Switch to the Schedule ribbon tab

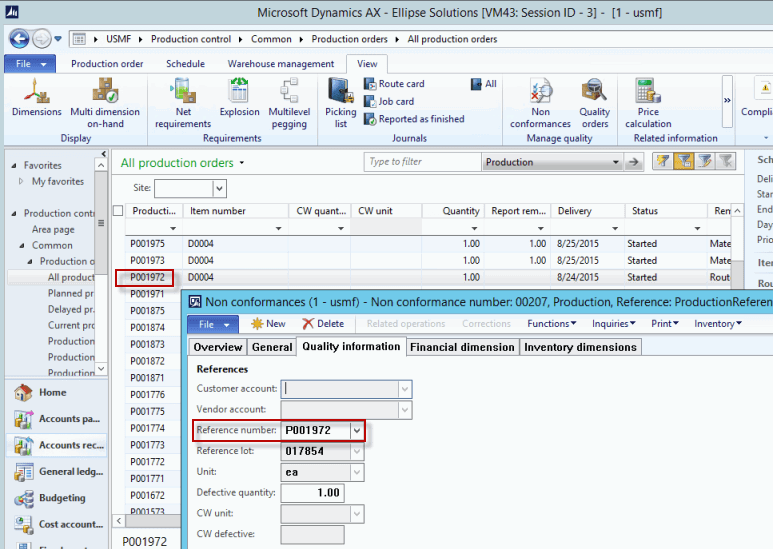[185, 64]
